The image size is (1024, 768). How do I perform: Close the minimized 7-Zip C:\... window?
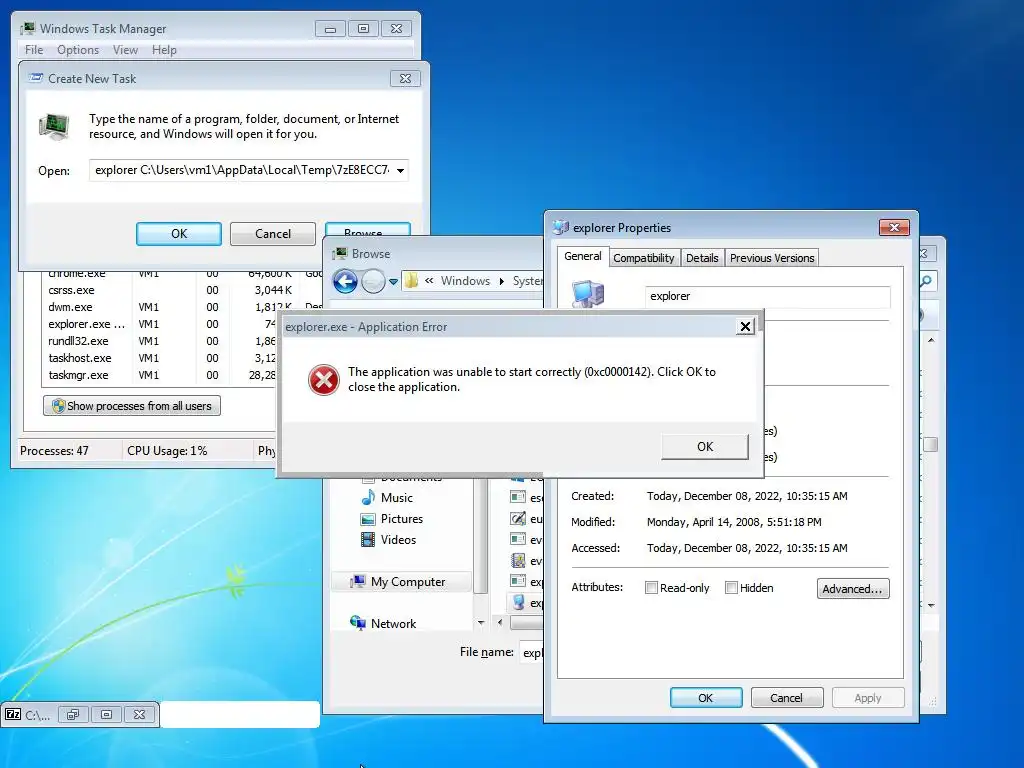coord(139,714)
